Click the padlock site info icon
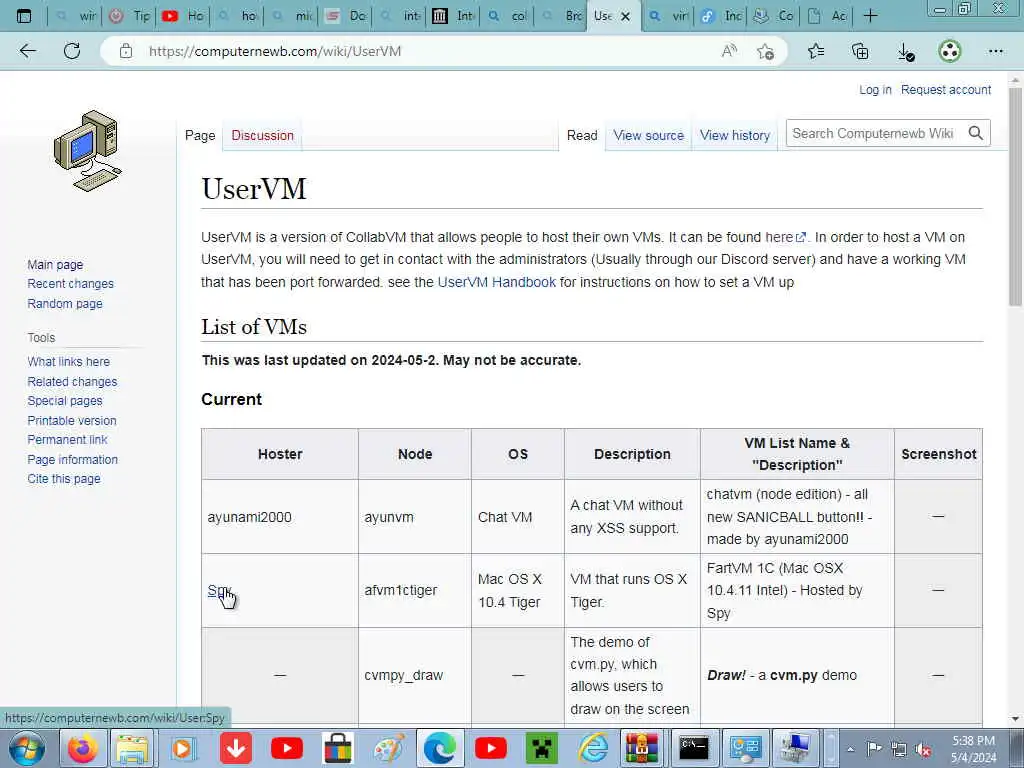Screen dimensions: 1024x768 126,51
